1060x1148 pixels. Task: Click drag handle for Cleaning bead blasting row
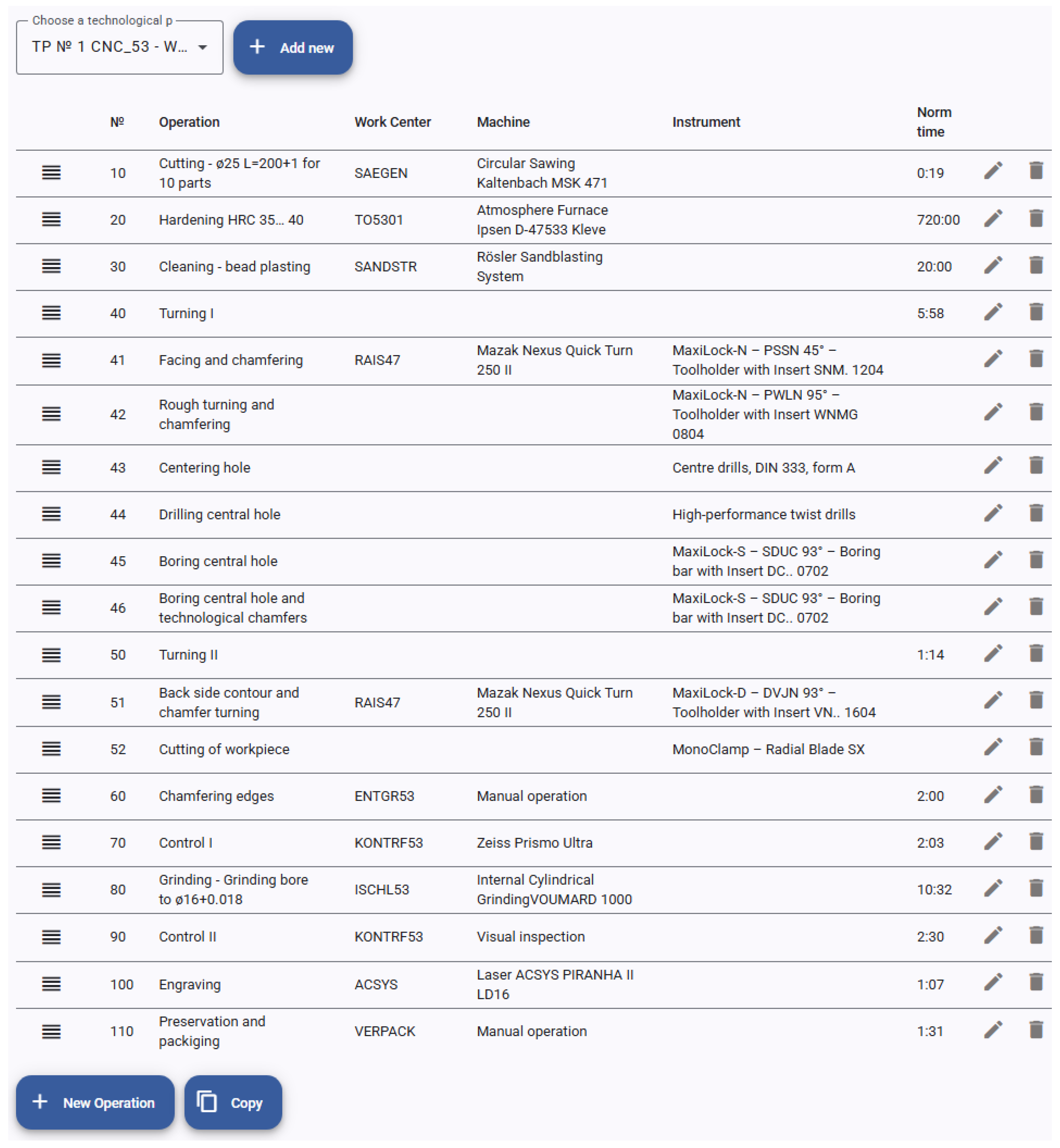[x=51, y=266]
